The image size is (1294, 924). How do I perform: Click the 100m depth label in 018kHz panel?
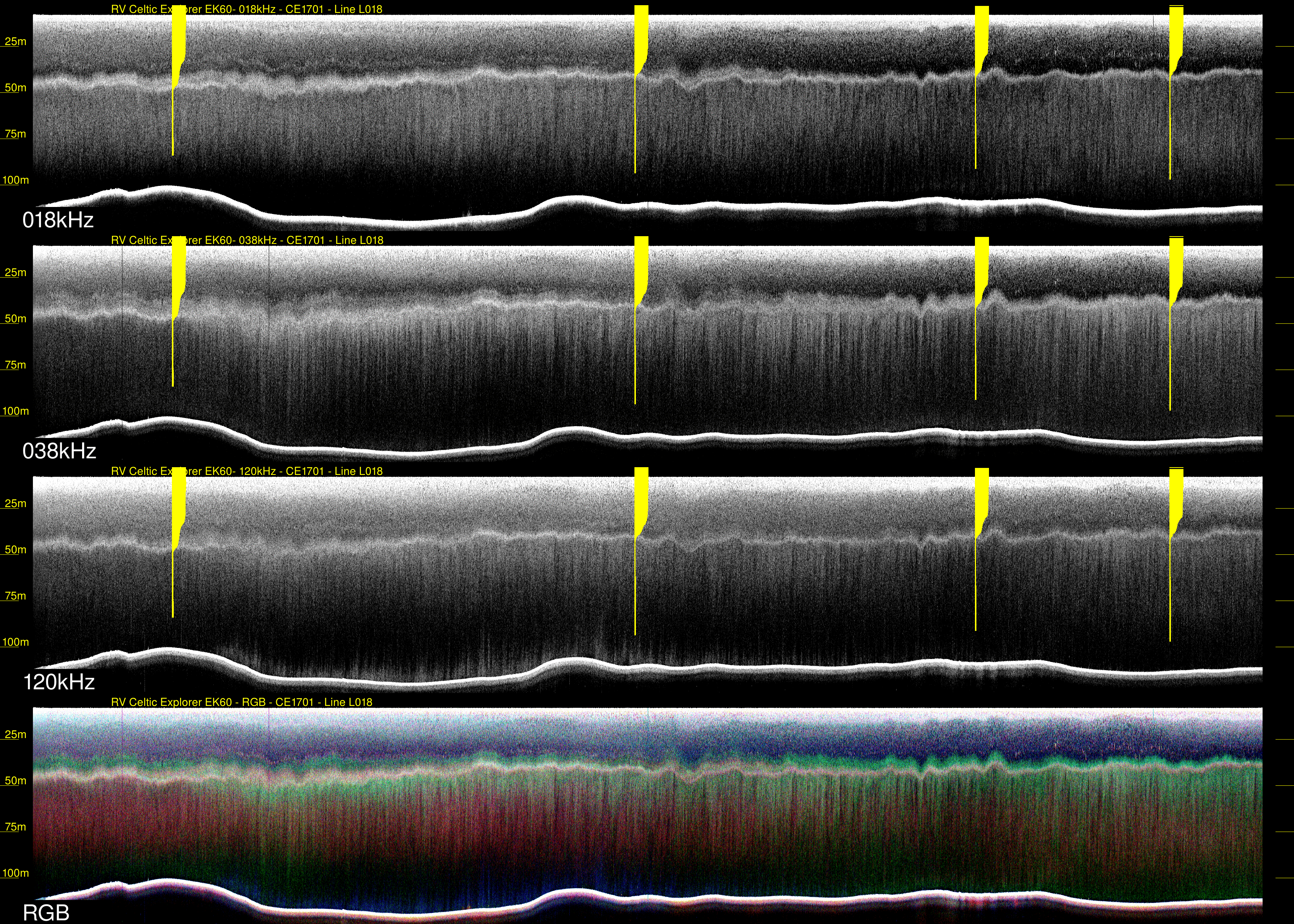click(16, 180)
